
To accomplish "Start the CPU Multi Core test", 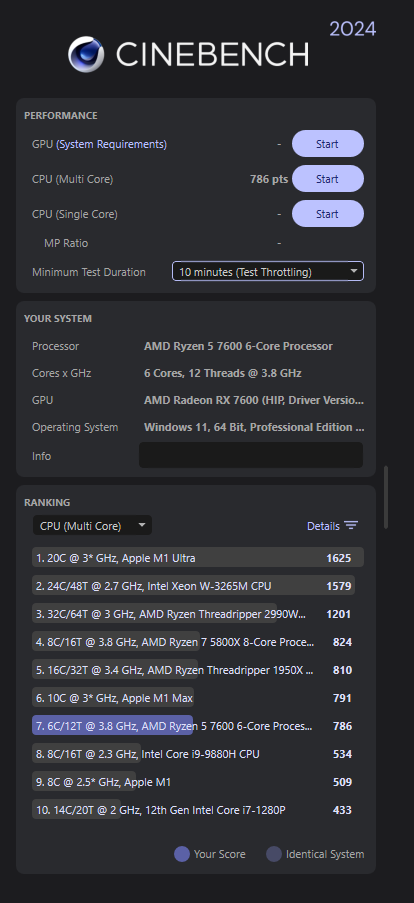I will [x=328, y=179].
